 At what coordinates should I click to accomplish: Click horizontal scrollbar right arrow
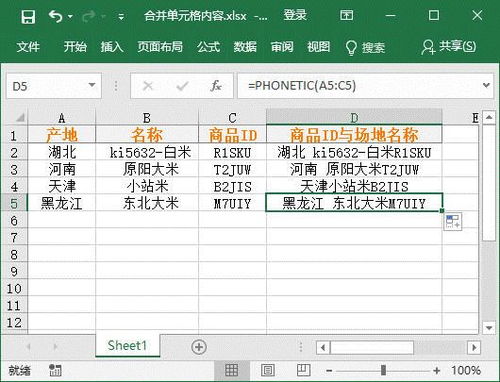(474, 347)
